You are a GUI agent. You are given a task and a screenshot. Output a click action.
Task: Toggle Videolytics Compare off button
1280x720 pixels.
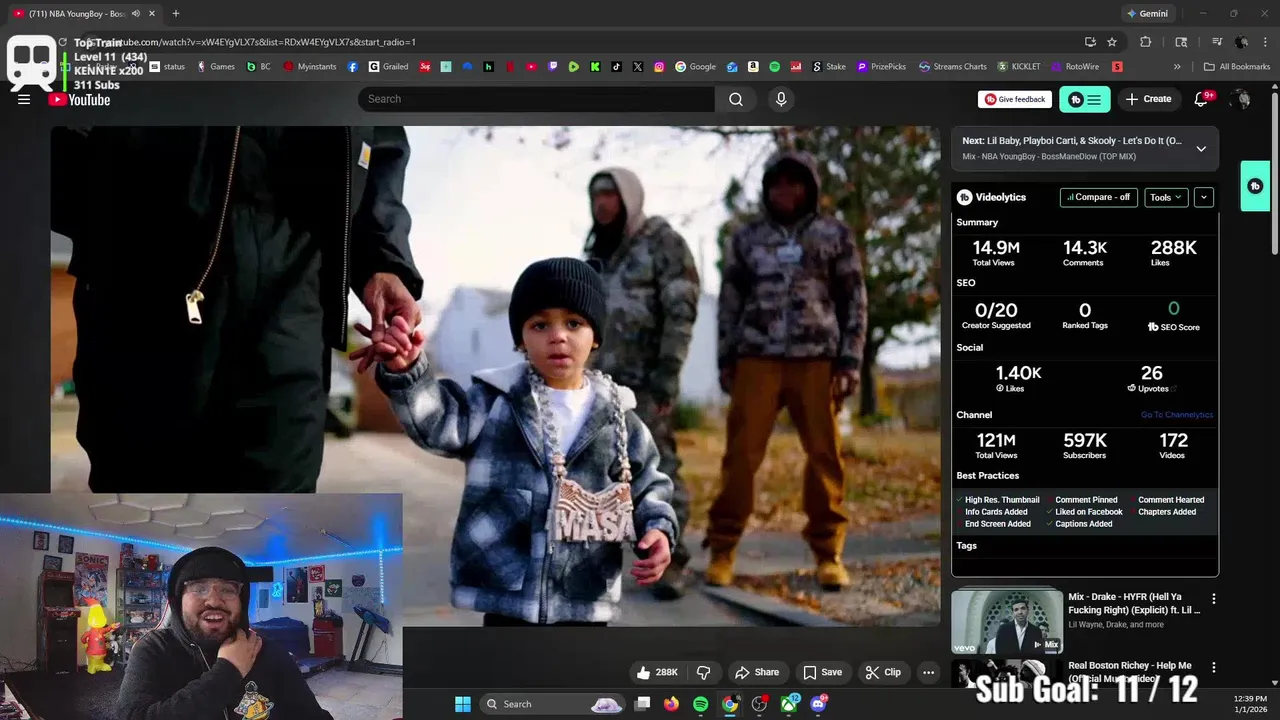click(1098, 197)
